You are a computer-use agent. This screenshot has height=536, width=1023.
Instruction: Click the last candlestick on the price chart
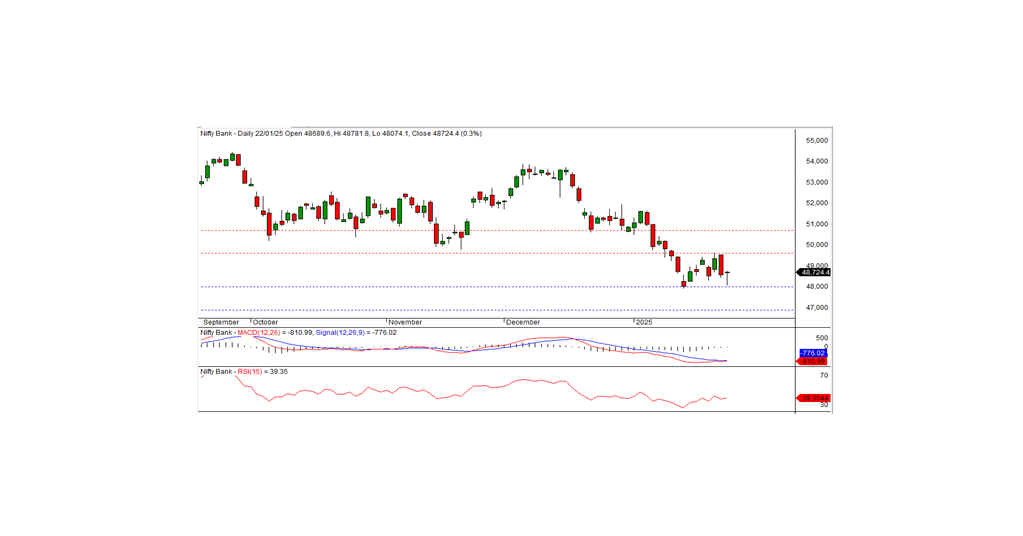727,278
